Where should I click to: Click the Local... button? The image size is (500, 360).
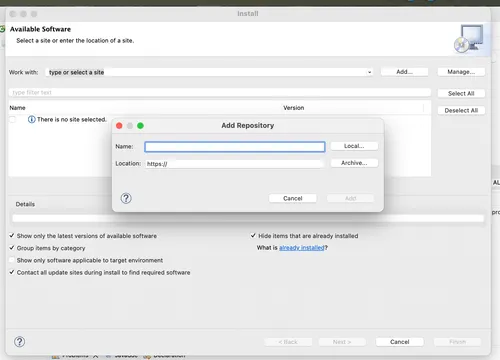pyautogui.click(x=354, y=146)
